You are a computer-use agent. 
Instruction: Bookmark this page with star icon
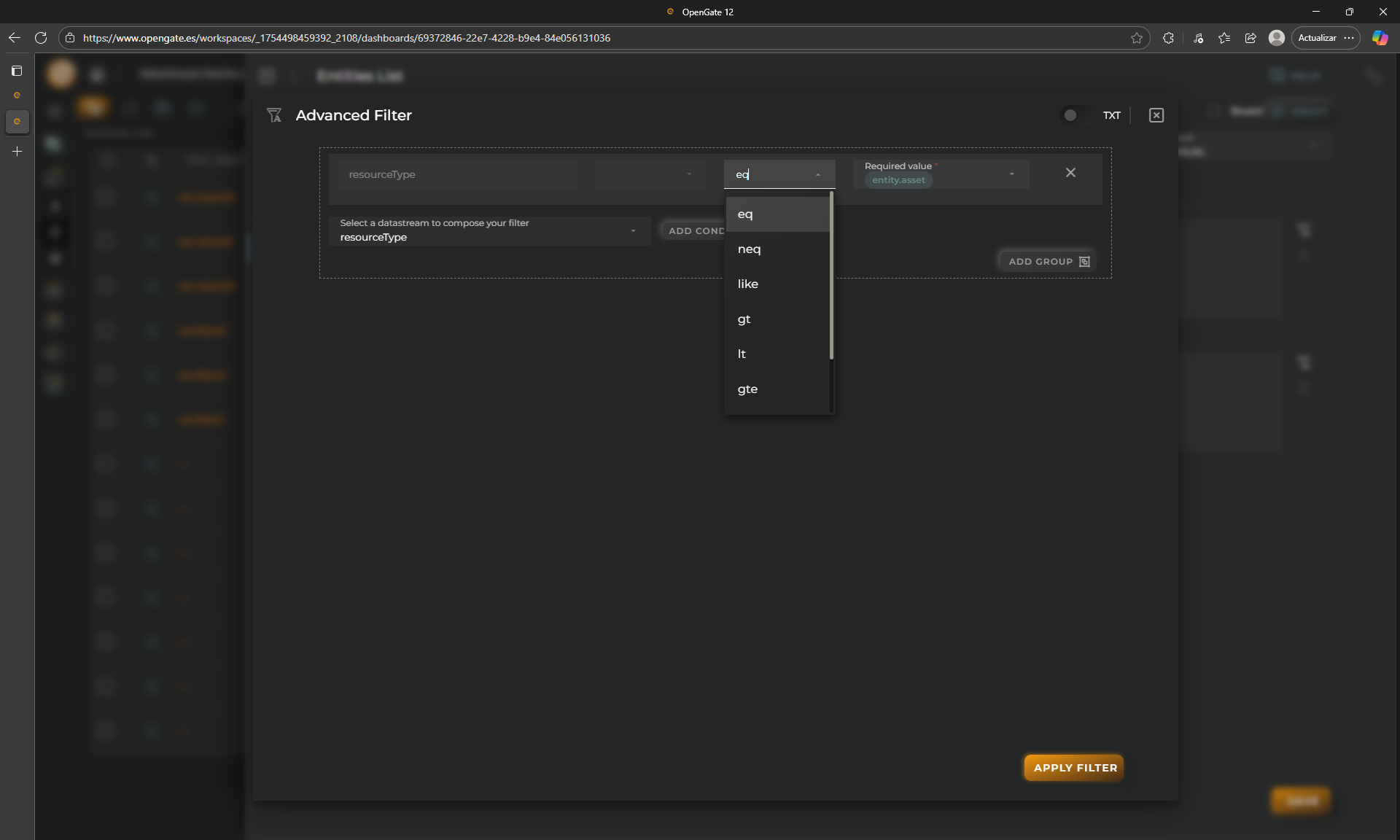click(1136, 38)
